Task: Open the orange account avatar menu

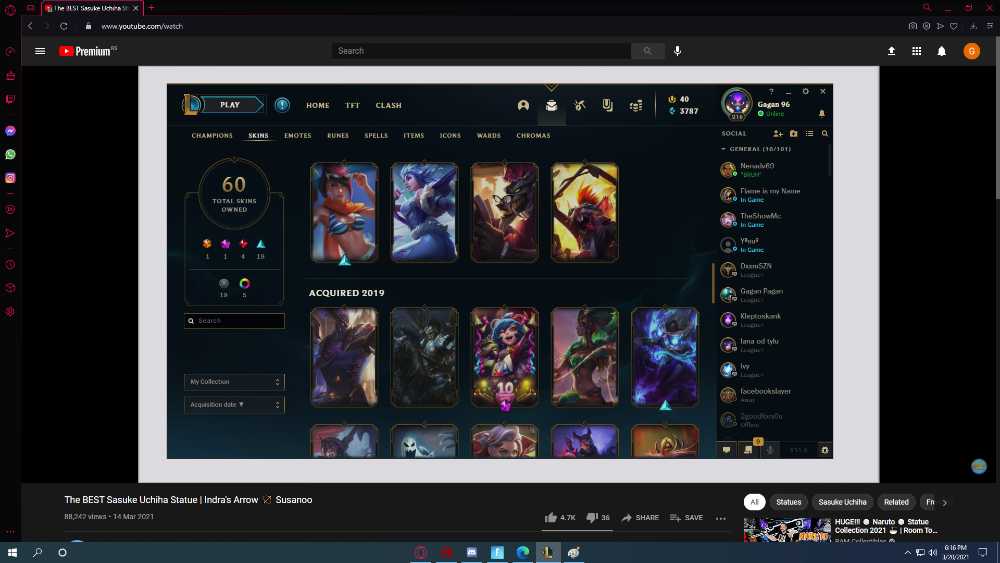Action: pos(971,51)
